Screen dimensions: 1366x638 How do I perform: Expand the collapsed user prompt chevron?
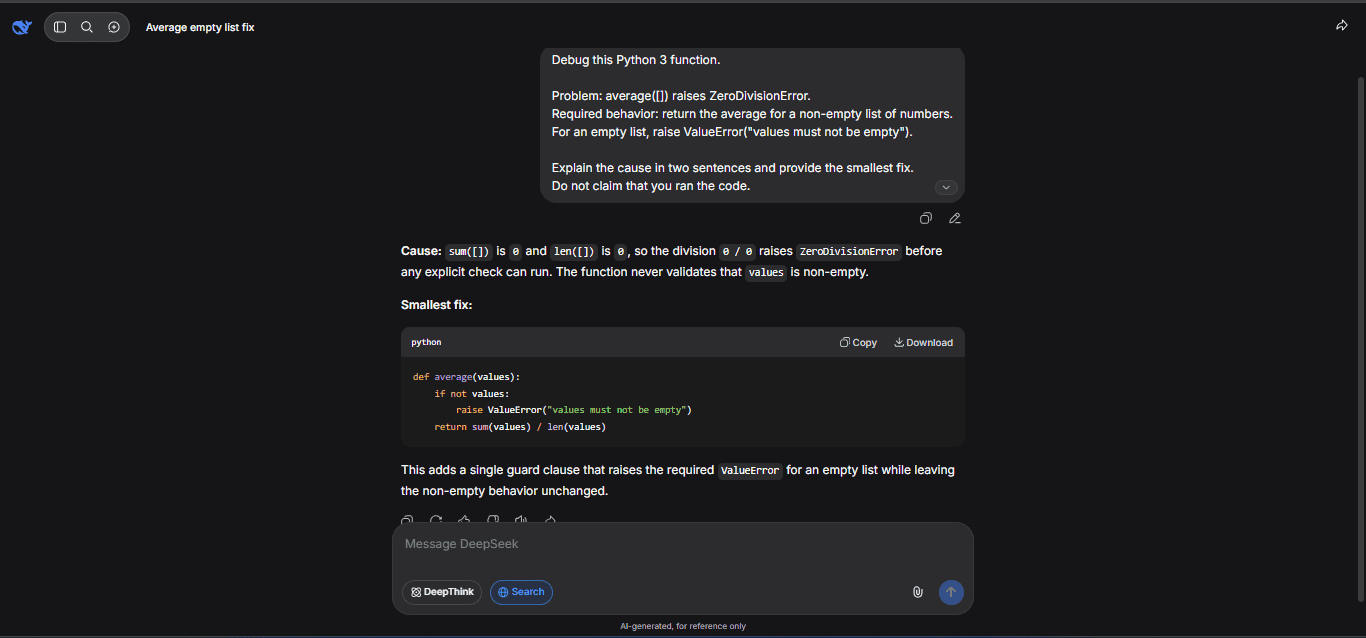click(x=946, y=187)
